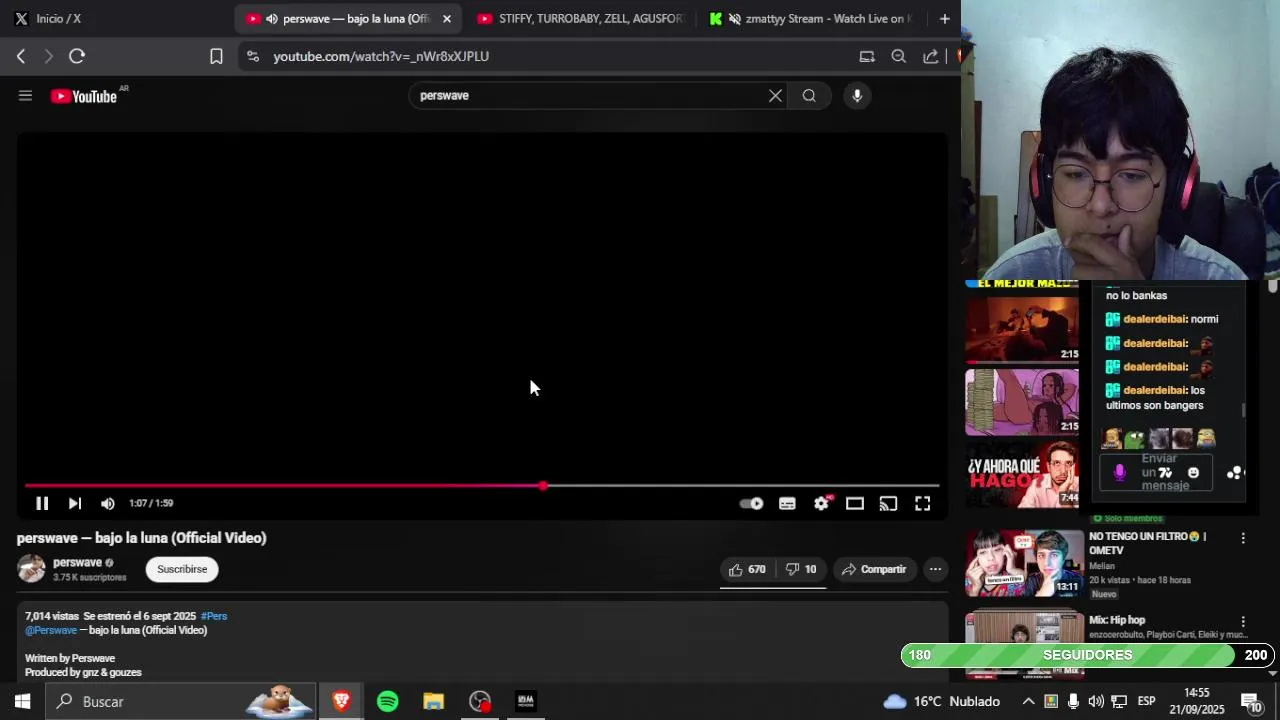
Task: Close the perswave — bajo la luna tab
Action: click(447, 19)
